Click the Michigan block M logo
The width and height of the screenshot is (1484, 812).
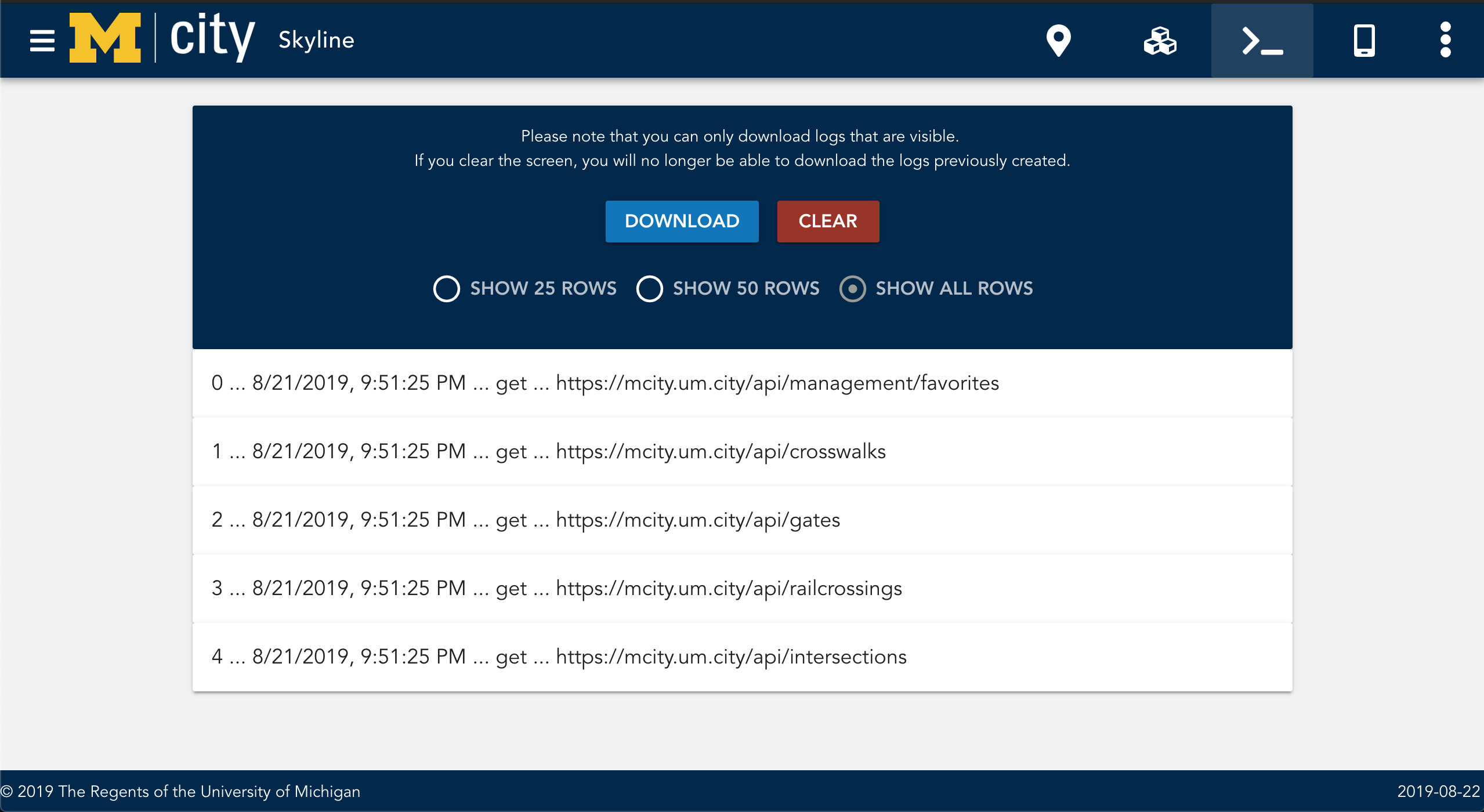[x=105, y=38]
